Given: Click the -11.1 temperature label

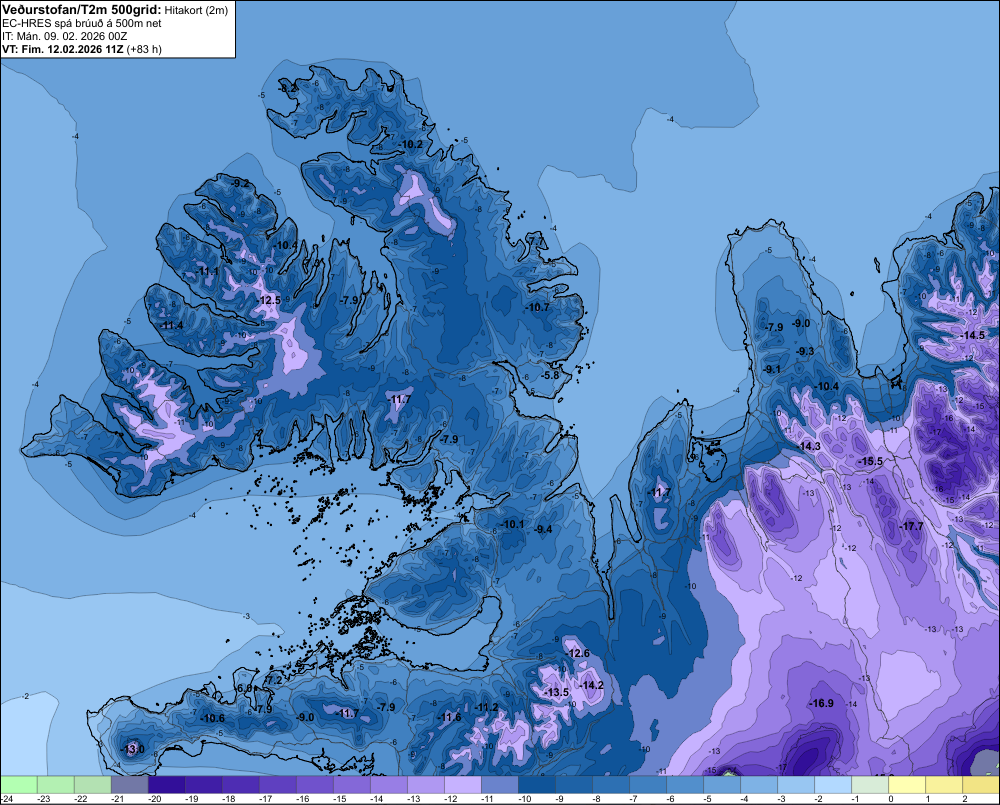Looking at the screenshot, I should point(208,271).
